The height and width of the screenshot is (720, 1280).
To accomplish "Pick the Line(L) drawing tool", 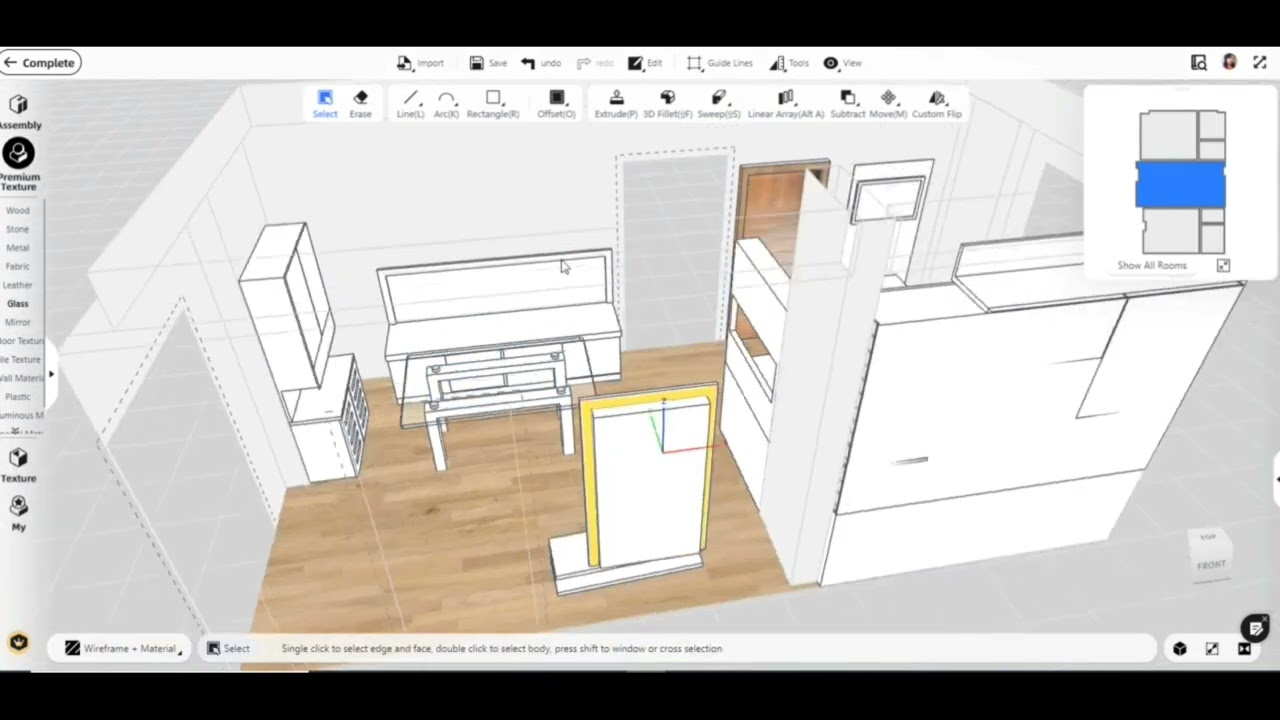I will 410,104.
